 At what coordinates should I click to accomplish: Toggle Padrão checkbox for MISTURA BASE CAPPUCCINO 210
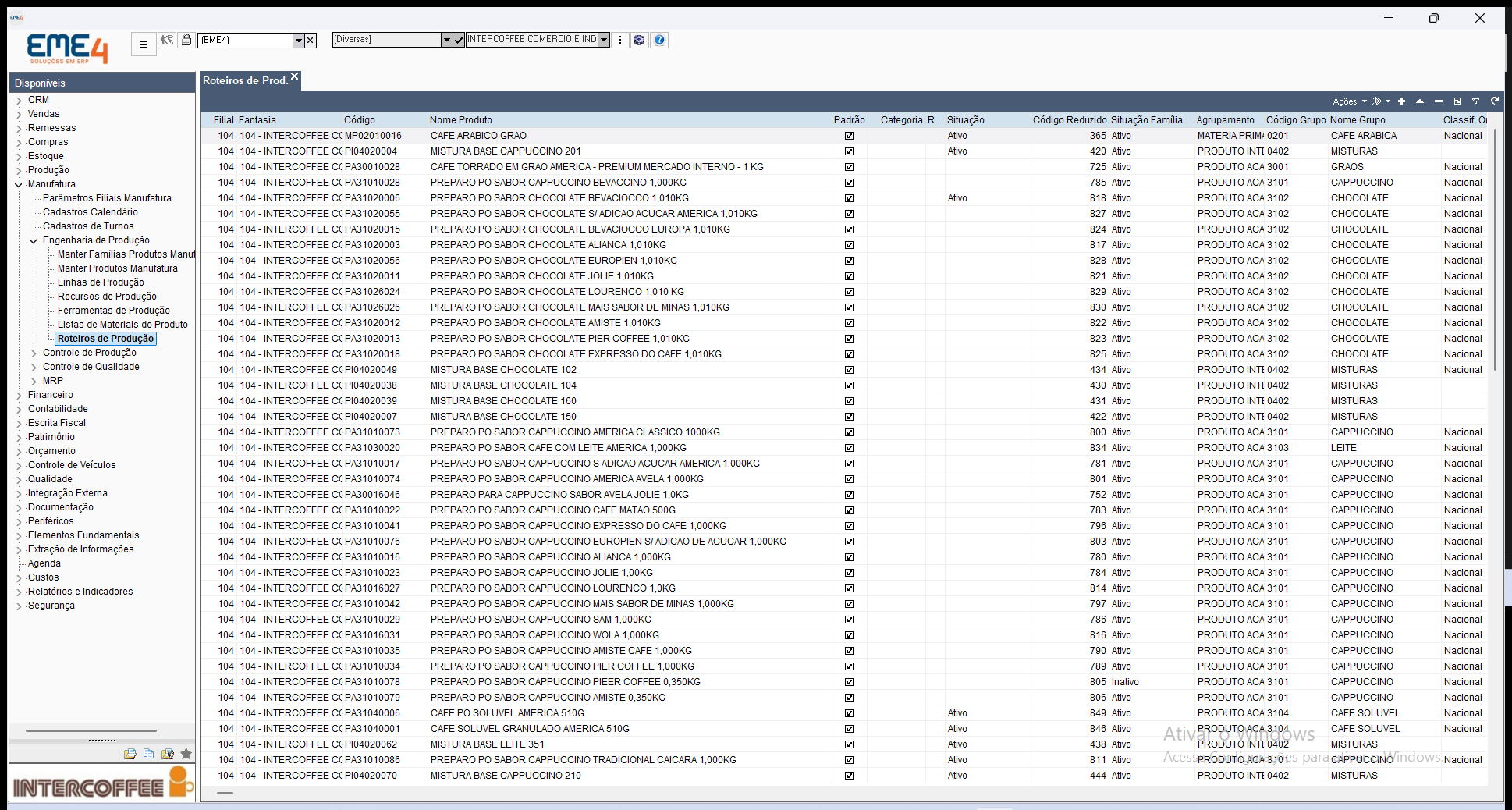[x=849, y=776]
